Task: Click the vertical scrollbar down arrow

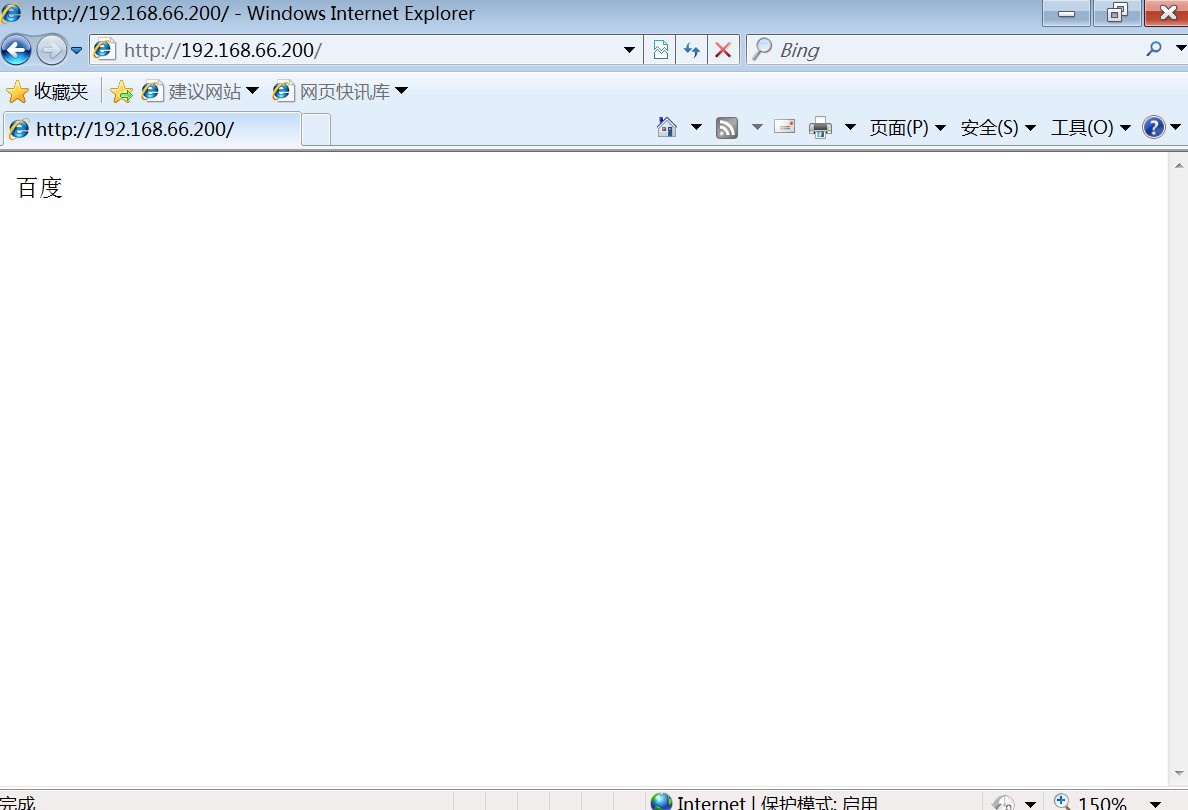Action: click(x=1178, y=774)
